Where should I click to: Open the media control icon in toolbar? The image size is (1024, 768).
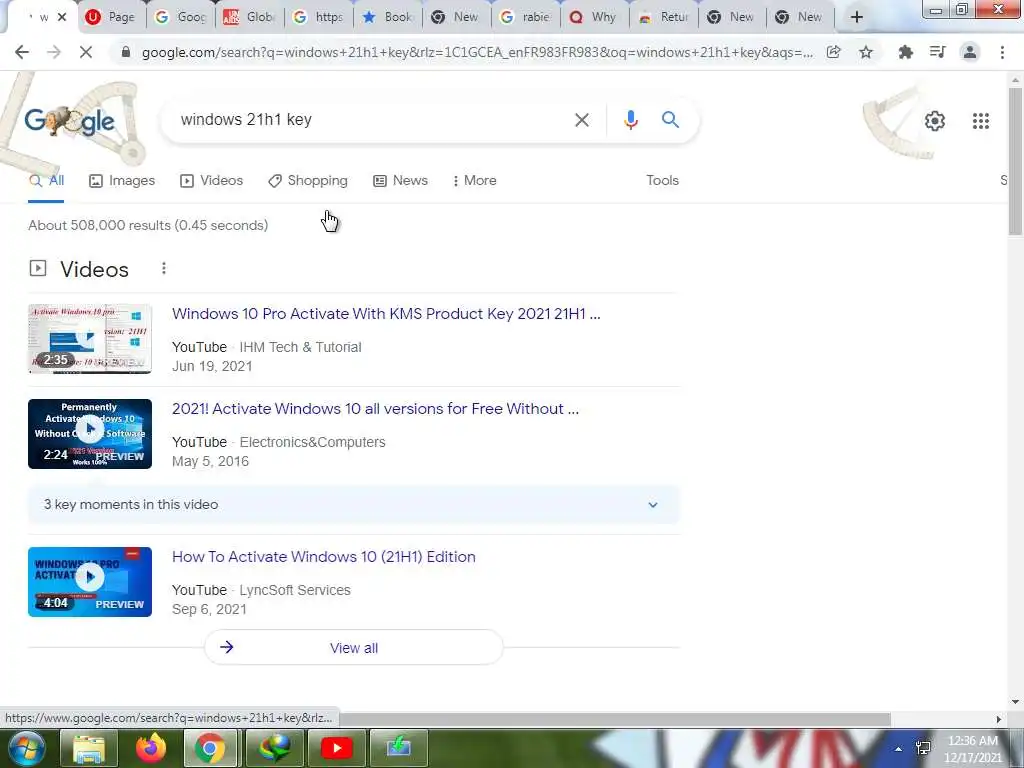938,52
